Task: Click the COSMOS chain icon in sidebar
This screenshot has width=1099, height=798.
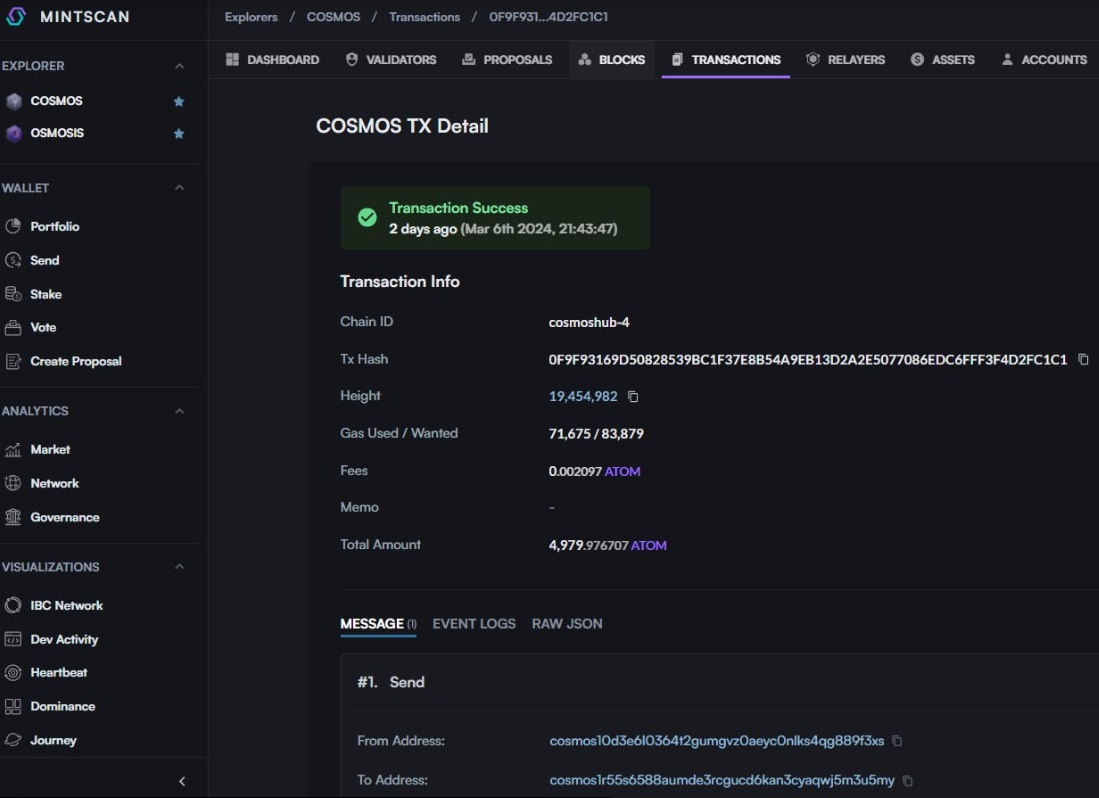Action: point(13,101)
